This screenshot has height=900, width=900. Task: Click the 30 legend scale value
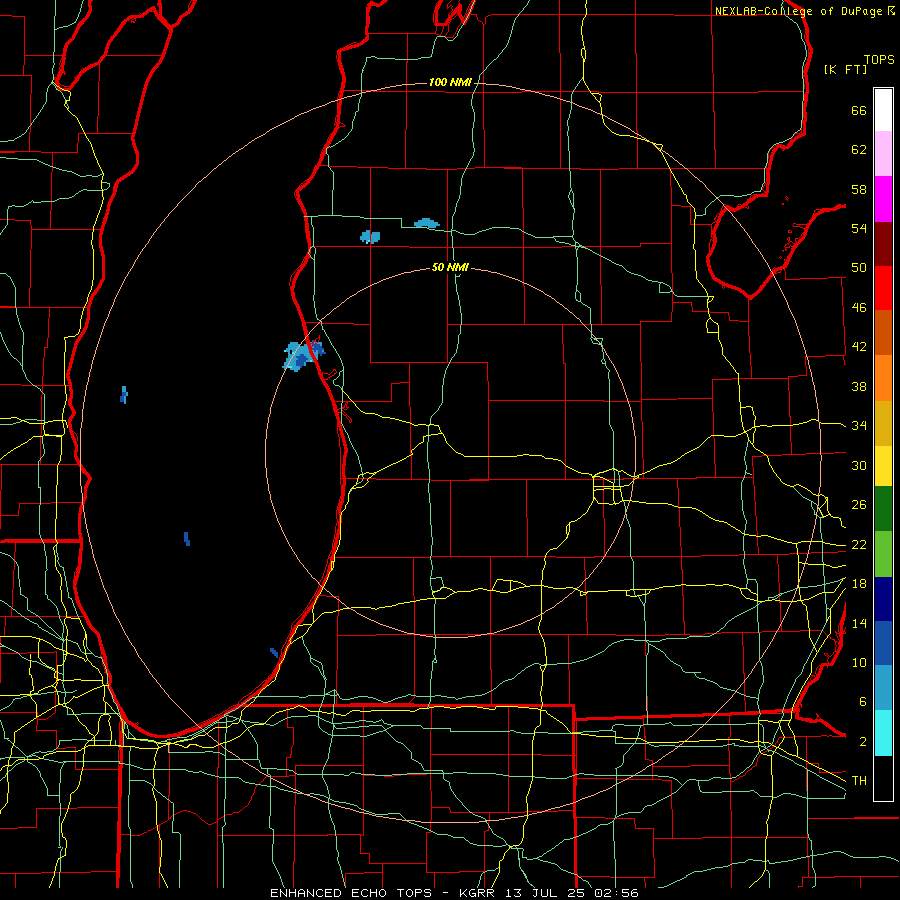[859, 465]
